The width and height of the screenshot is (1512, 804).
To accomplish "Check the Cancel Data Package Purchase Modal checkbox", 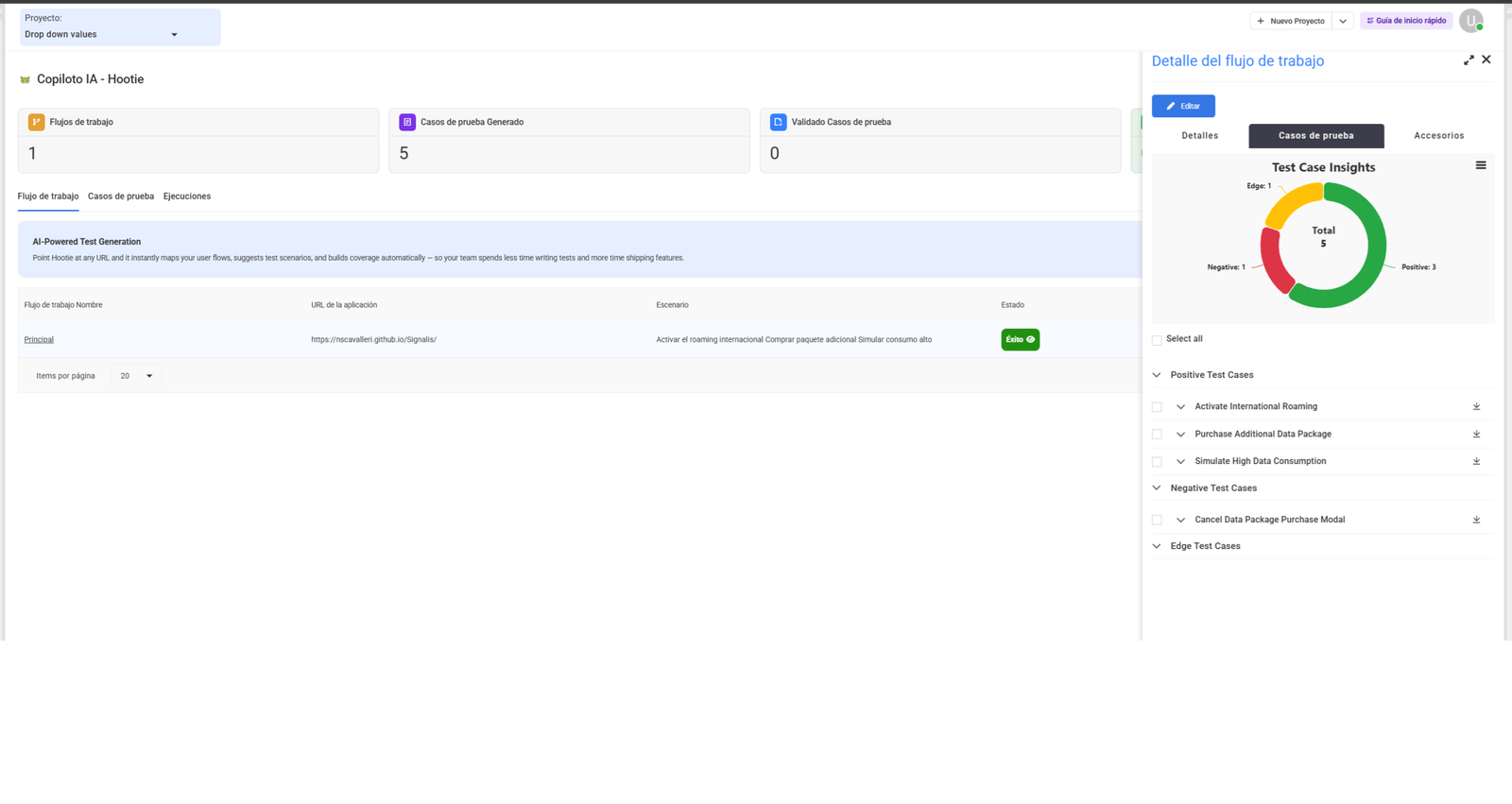I will pos(1157,520).
